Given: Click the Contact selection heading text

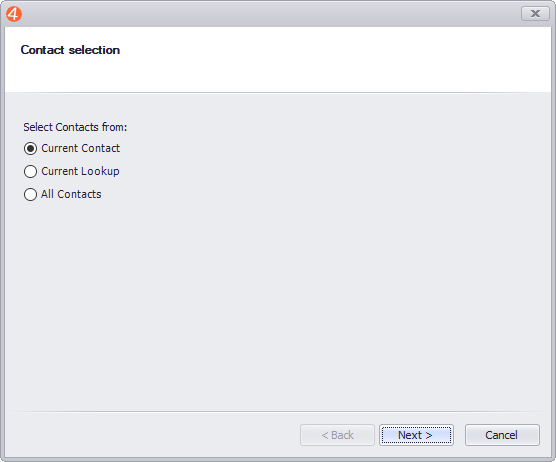Looking at the screenshot, I should (70, 50).
